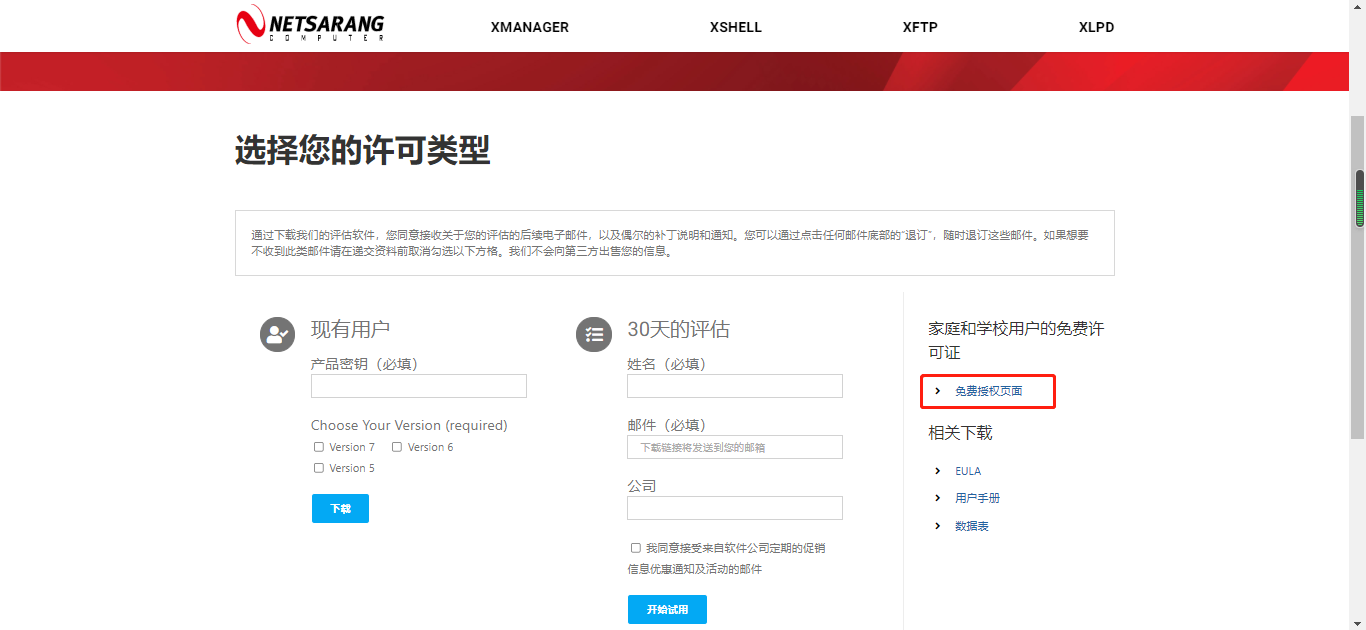Open the XMANAGER menu

pos(530,27)
